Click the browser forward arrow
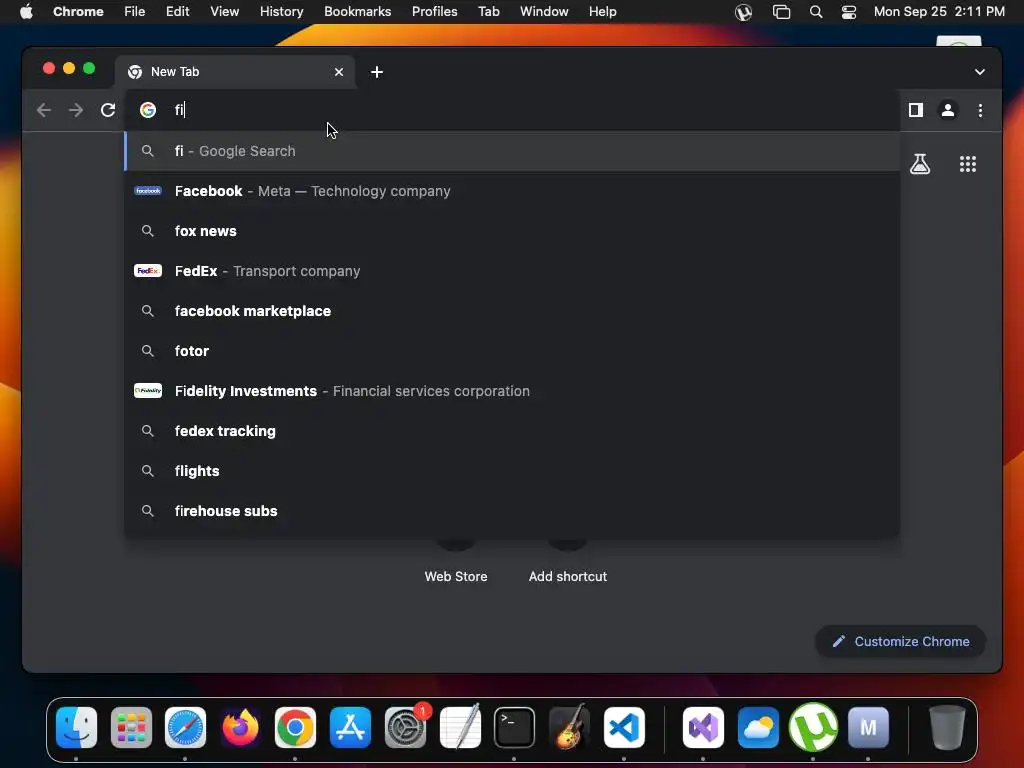The height and width of the screenshot is (768, 1024). (76, 110)
